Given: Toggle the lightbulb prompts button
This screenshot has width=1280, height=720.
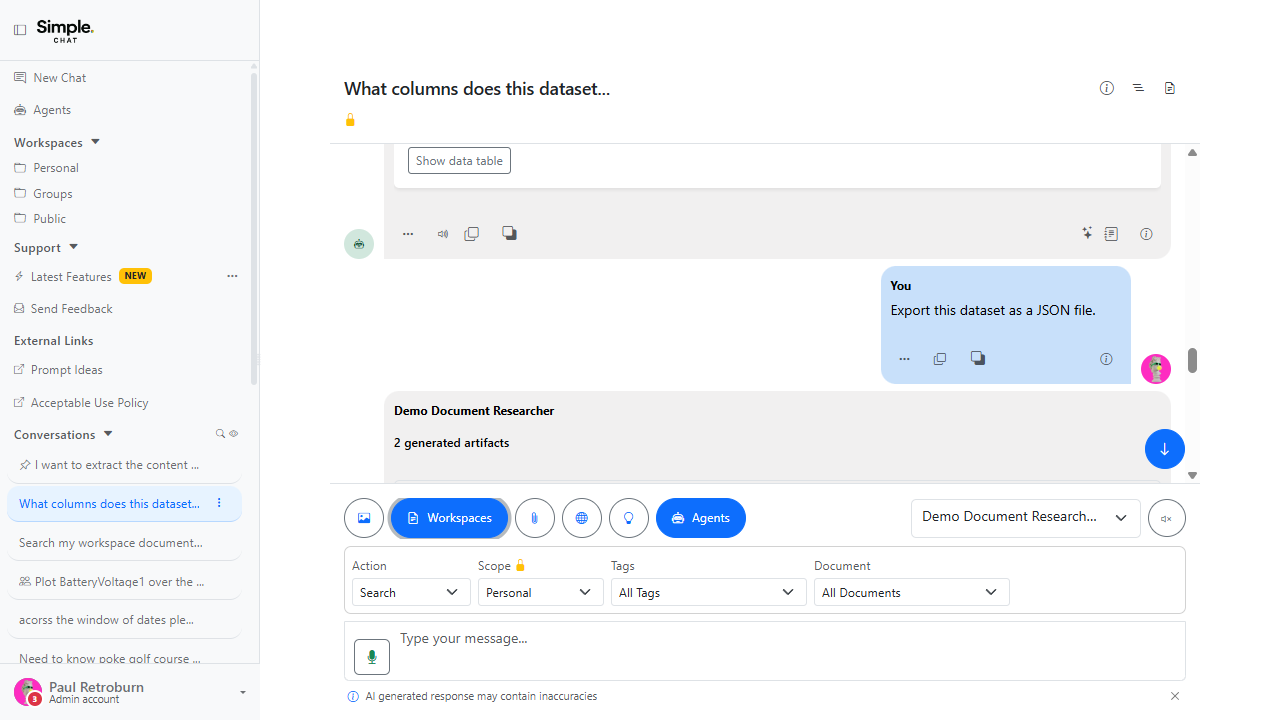Looking at the screenshot, I should coord(629,518).
